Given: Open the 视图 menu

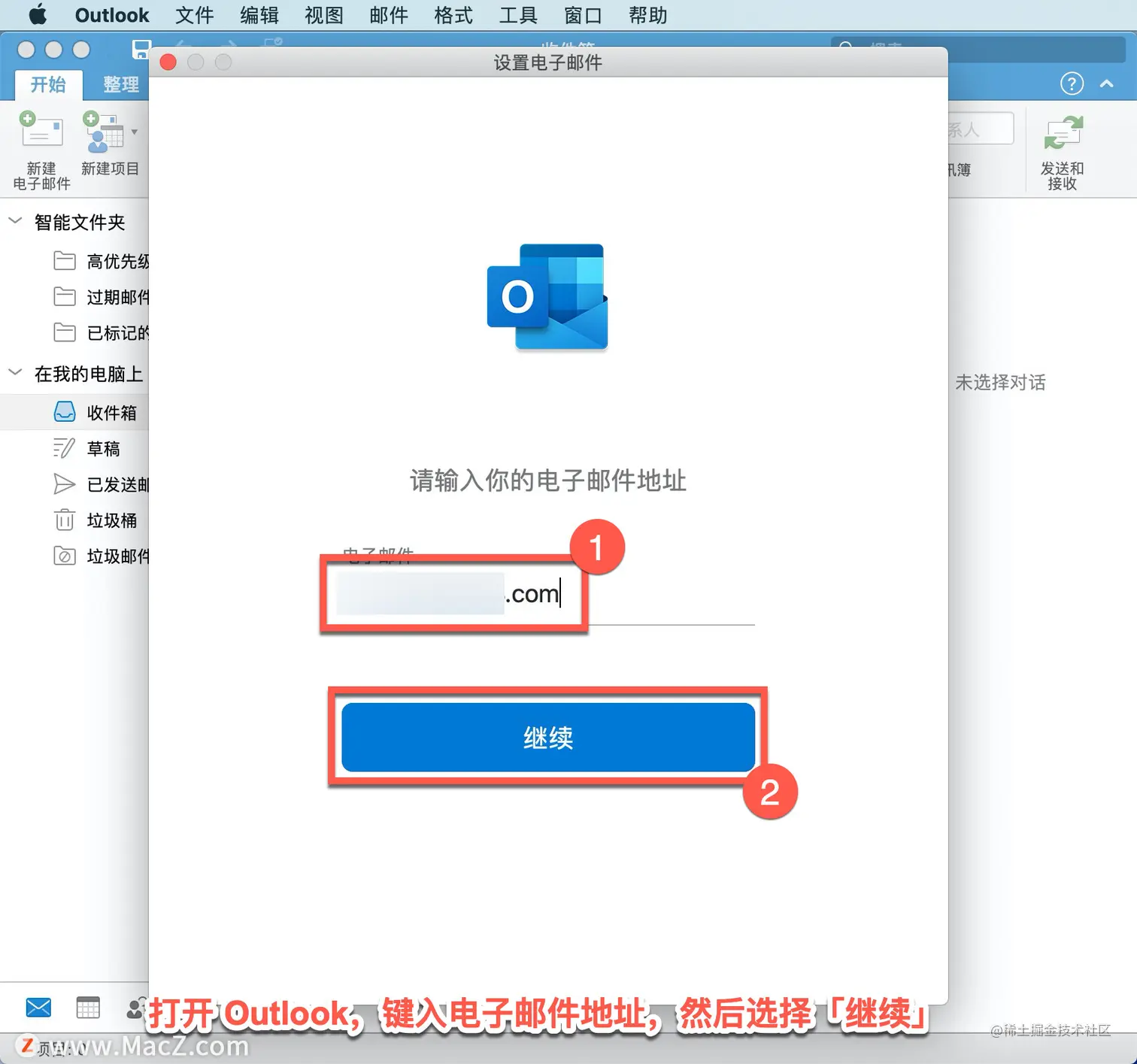Looking at the screenshot, I should pyautogui.click(x=324, y=15).
